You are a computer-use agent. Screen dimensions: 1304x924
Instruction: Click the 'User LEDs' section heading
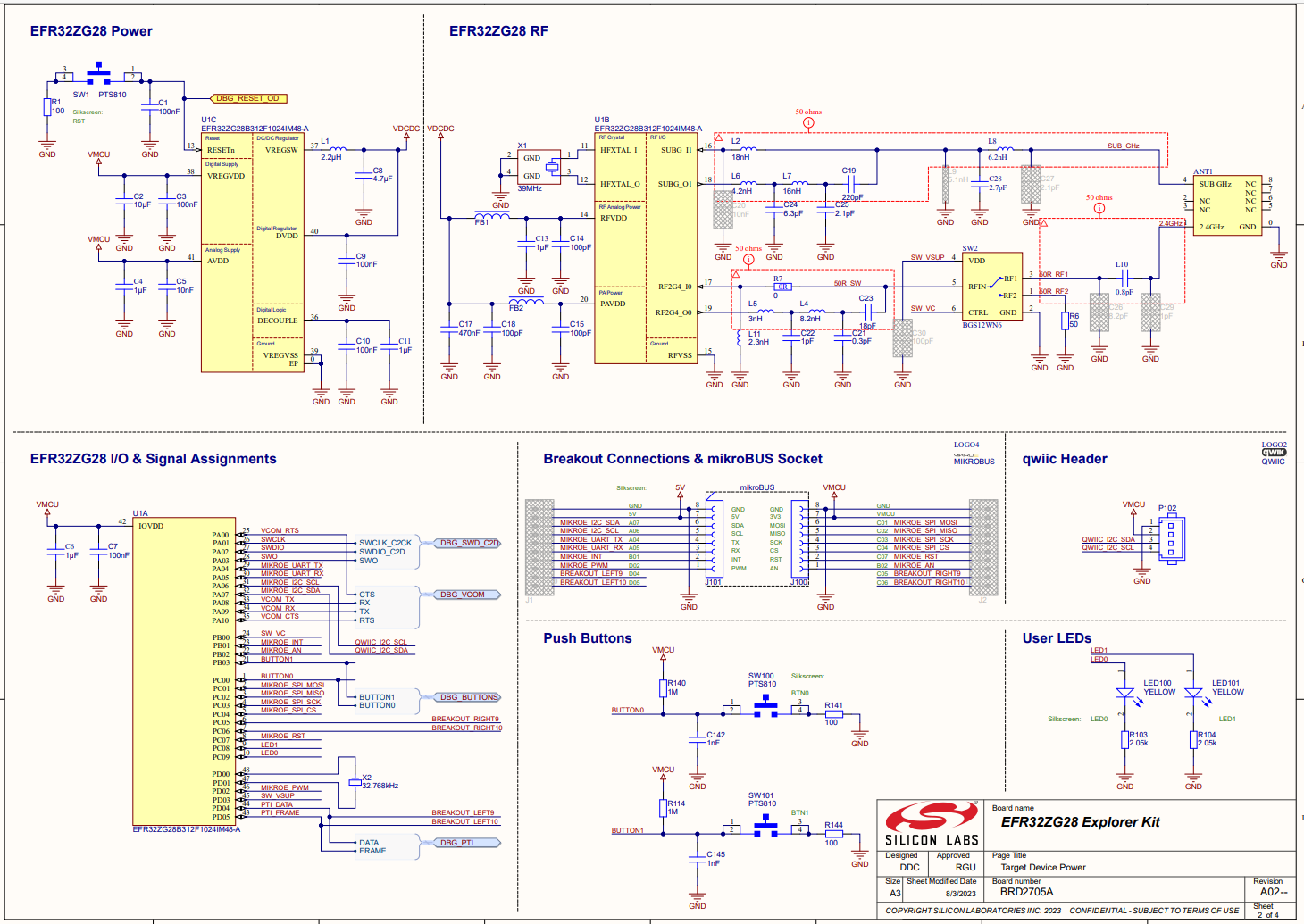1057,638
